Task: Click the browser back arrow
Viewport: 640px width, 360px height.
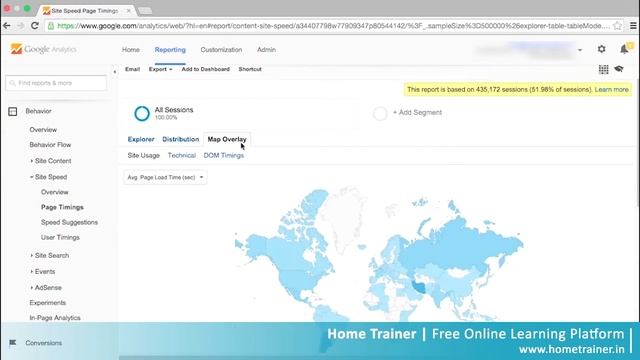Action: click(7, 26)
